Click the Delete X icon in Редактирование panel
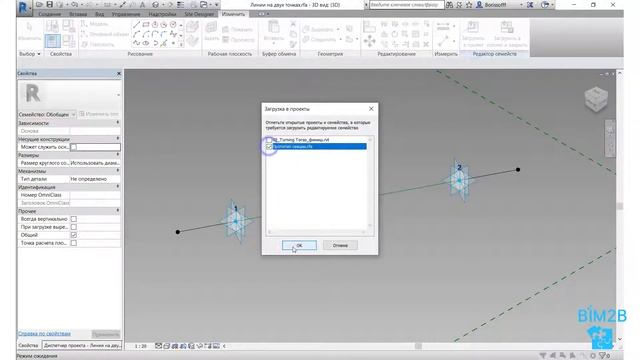Screen dimensions: 640x360 (426, 44)
